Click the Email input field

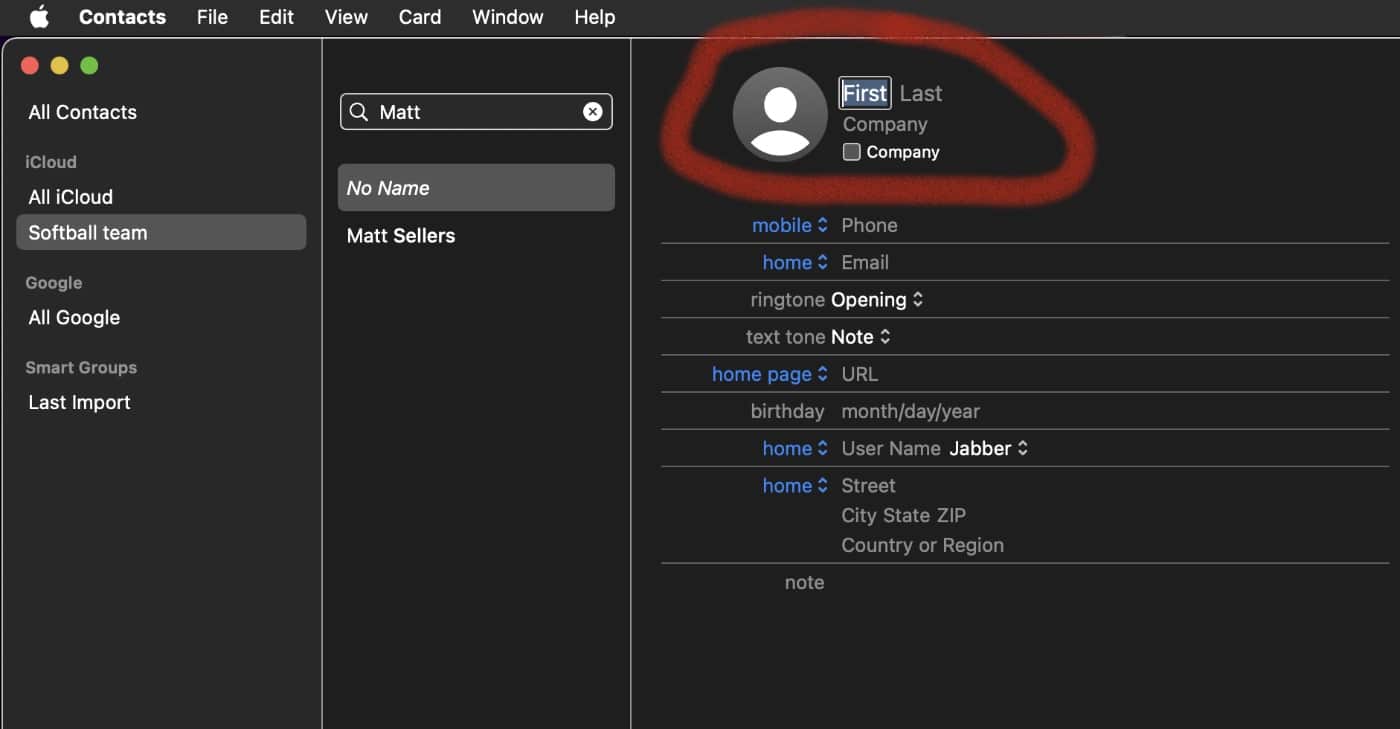coord(866,263)
